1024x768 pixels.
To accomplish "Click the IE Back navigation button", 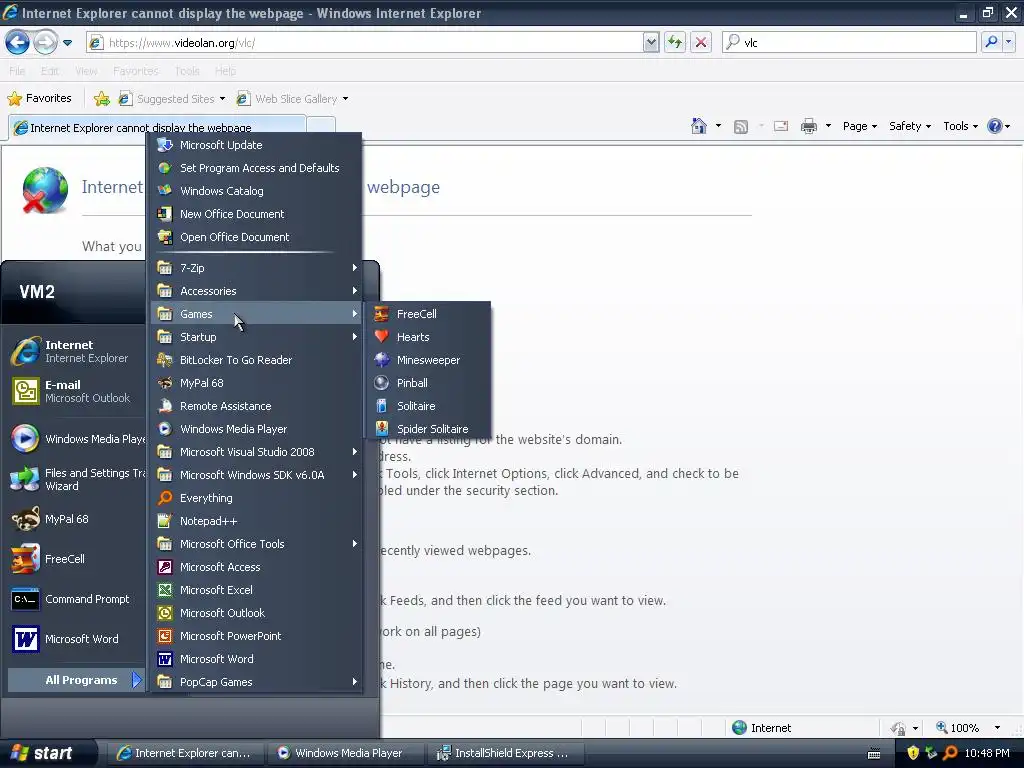I will [x=18, y=42].
